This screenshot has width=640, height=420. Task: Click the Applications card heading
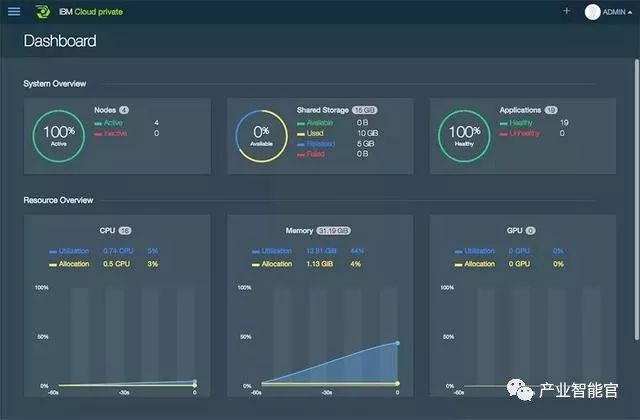(520, 110)
